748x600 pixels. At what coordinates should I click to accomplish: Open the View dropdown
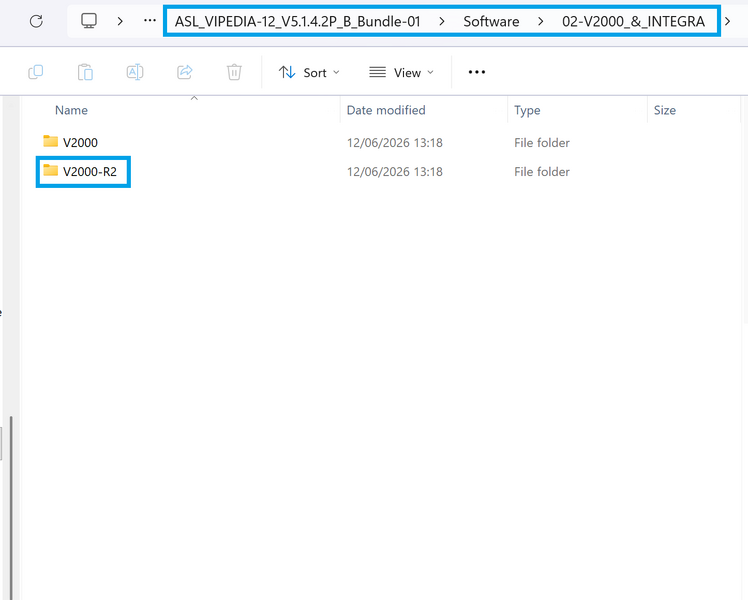click(401, 72)
